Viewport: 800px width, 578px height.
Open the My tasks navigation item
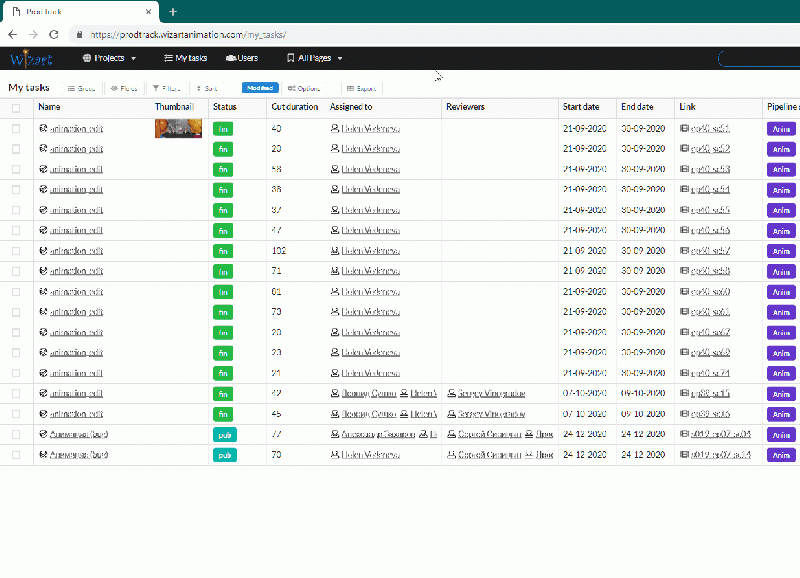click(185, 58)
